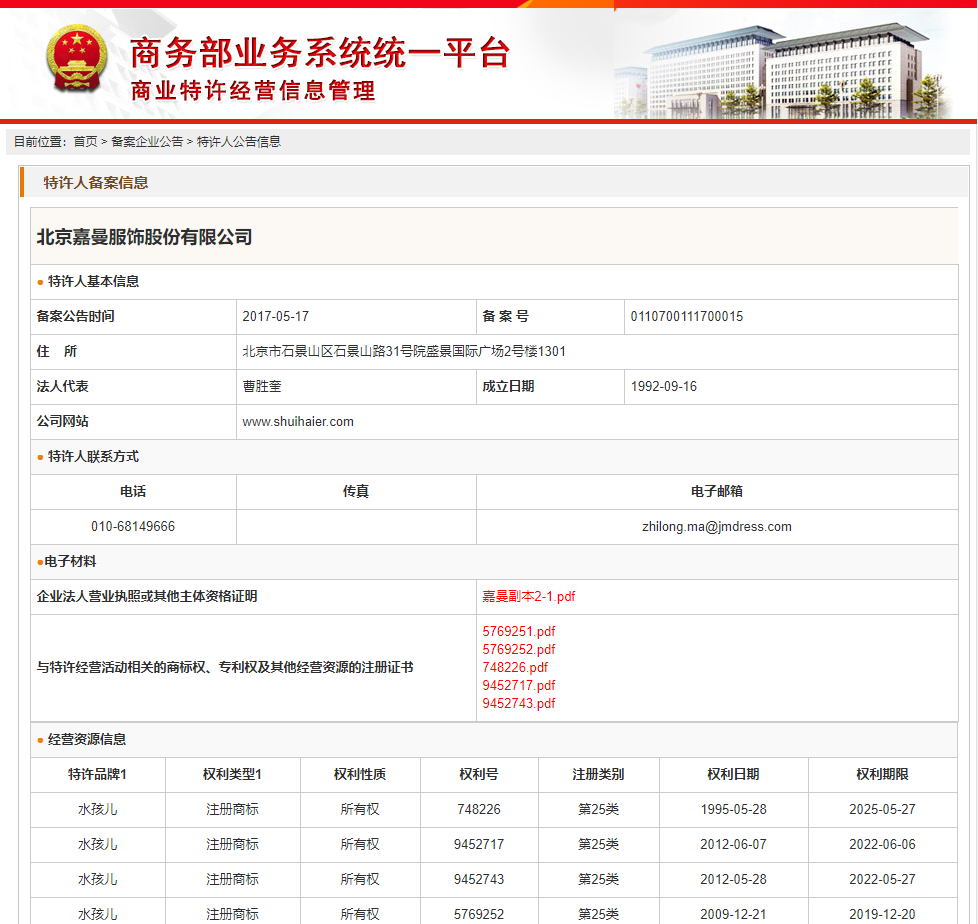Viewport: 978px width, 924px height.
Task: Click 注册商标 in the 9452717 row
Action: (x=232, y=844)
